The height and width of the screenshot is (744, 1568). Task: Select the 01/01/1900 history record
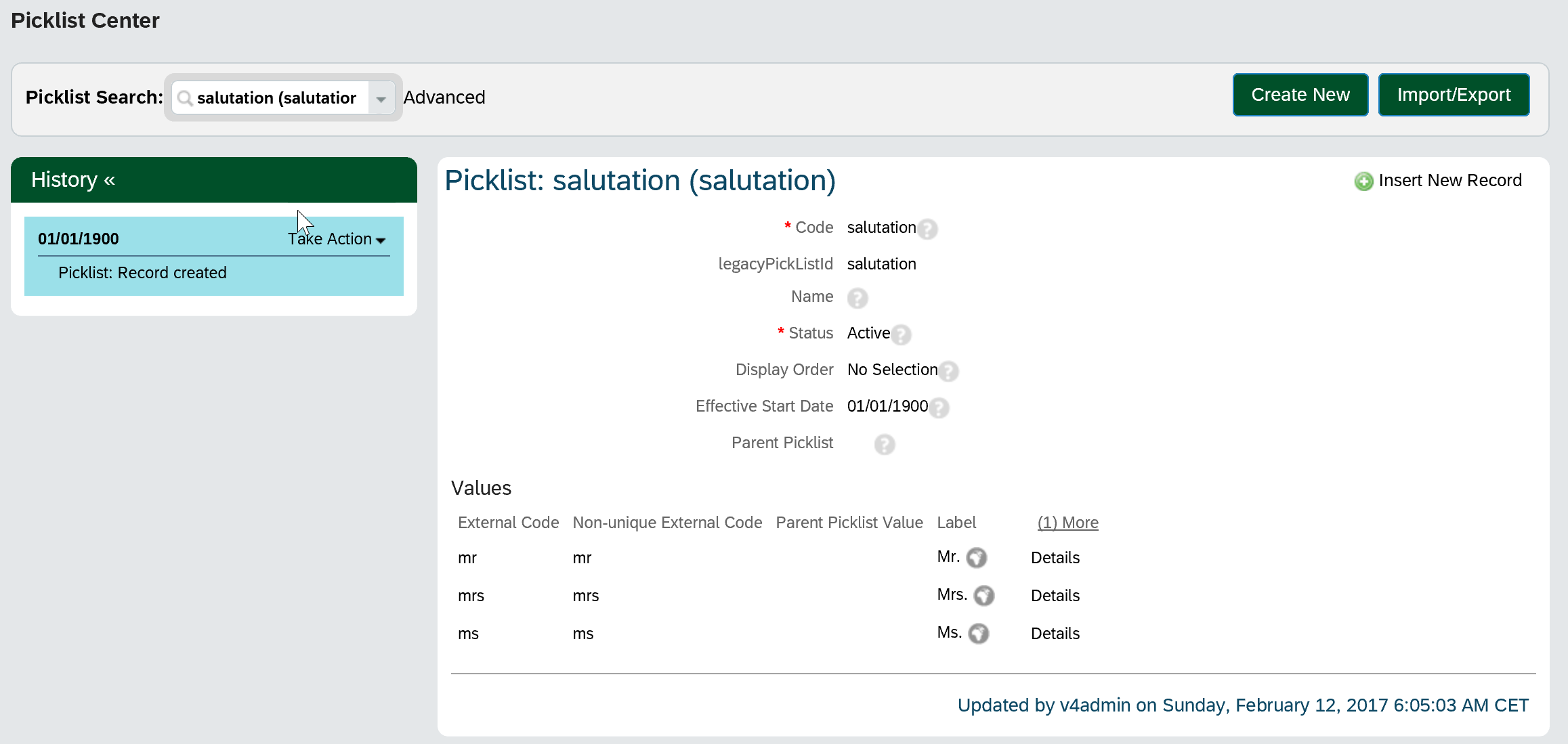click(x=79, y=239)
